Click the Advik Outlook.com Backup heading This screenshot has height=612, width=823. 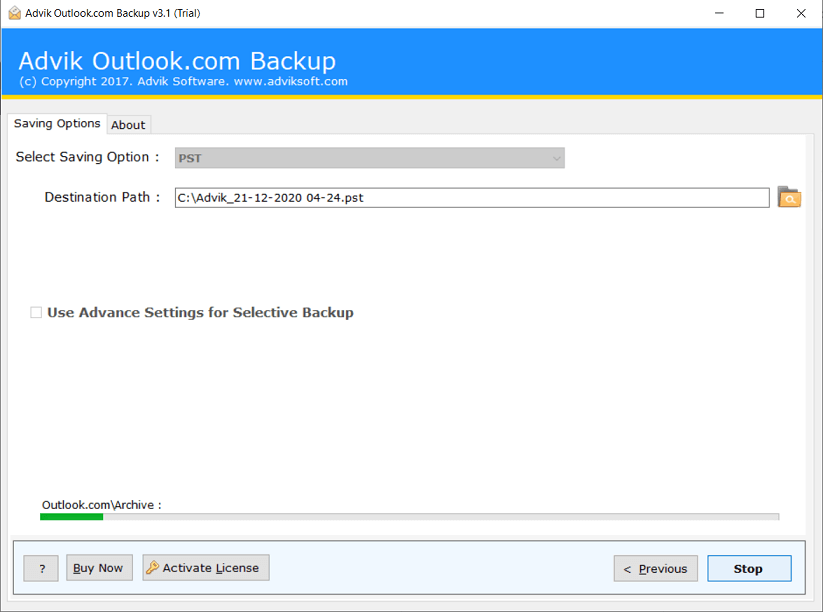177,61
